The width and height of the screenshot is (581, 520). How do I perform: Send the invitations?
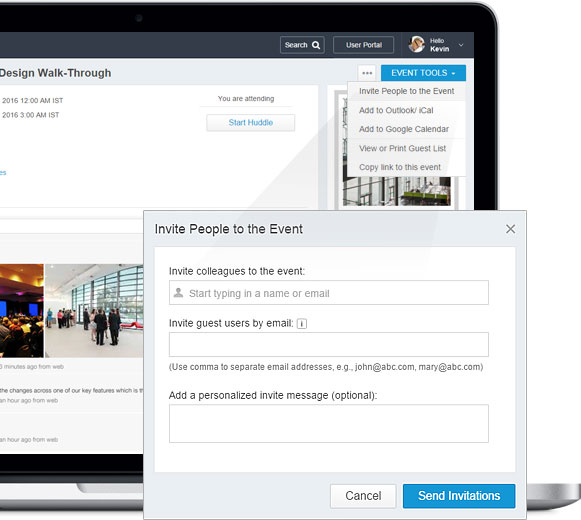(459, 496)
